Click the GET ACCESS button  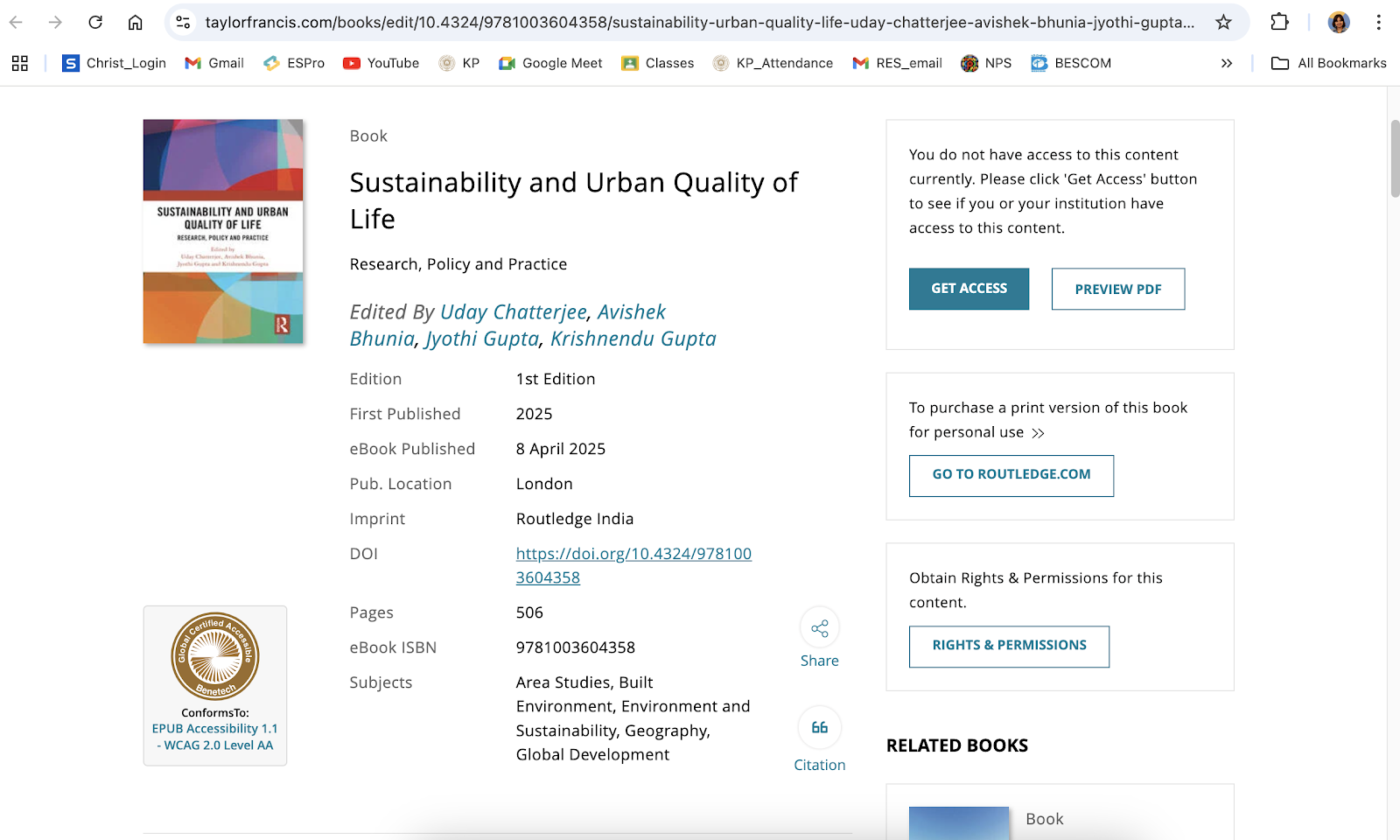969,289
